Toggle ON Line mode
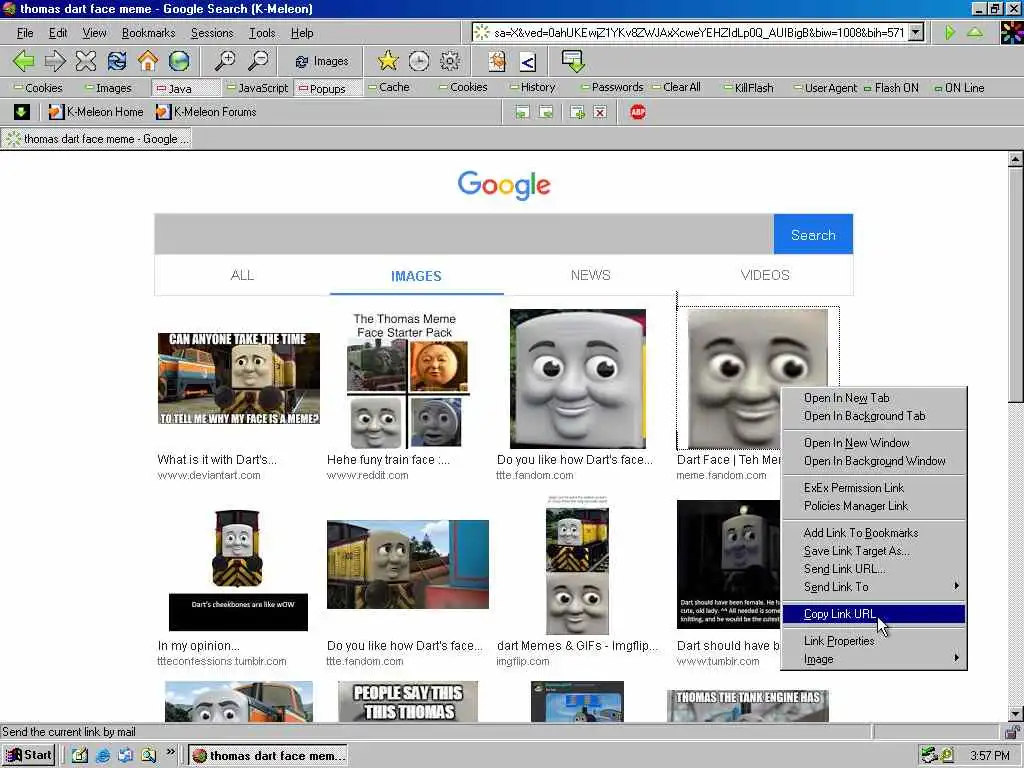The image size is (1024, 768). [x=959, y=88]
